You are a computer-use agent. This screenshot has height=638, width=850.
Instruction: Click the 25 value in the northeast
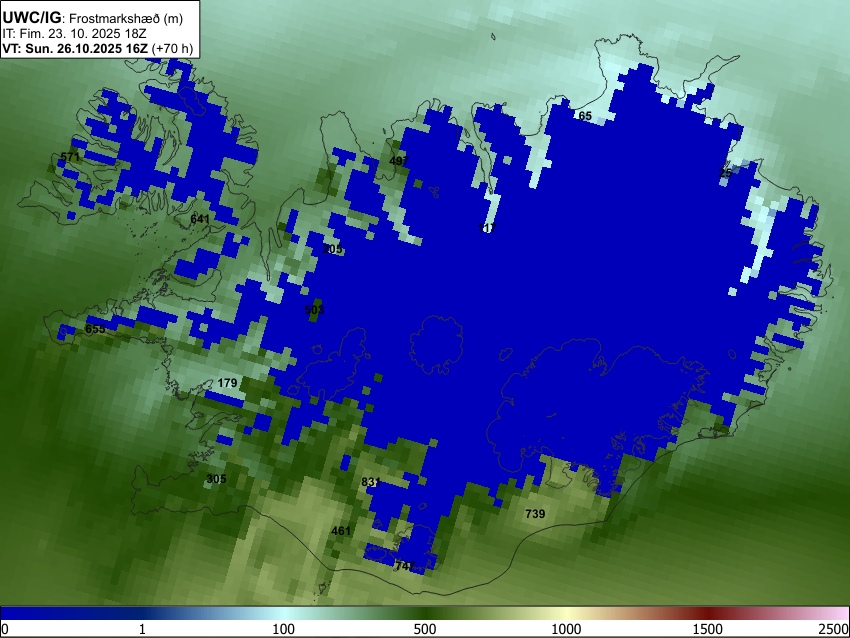point(725,173)
